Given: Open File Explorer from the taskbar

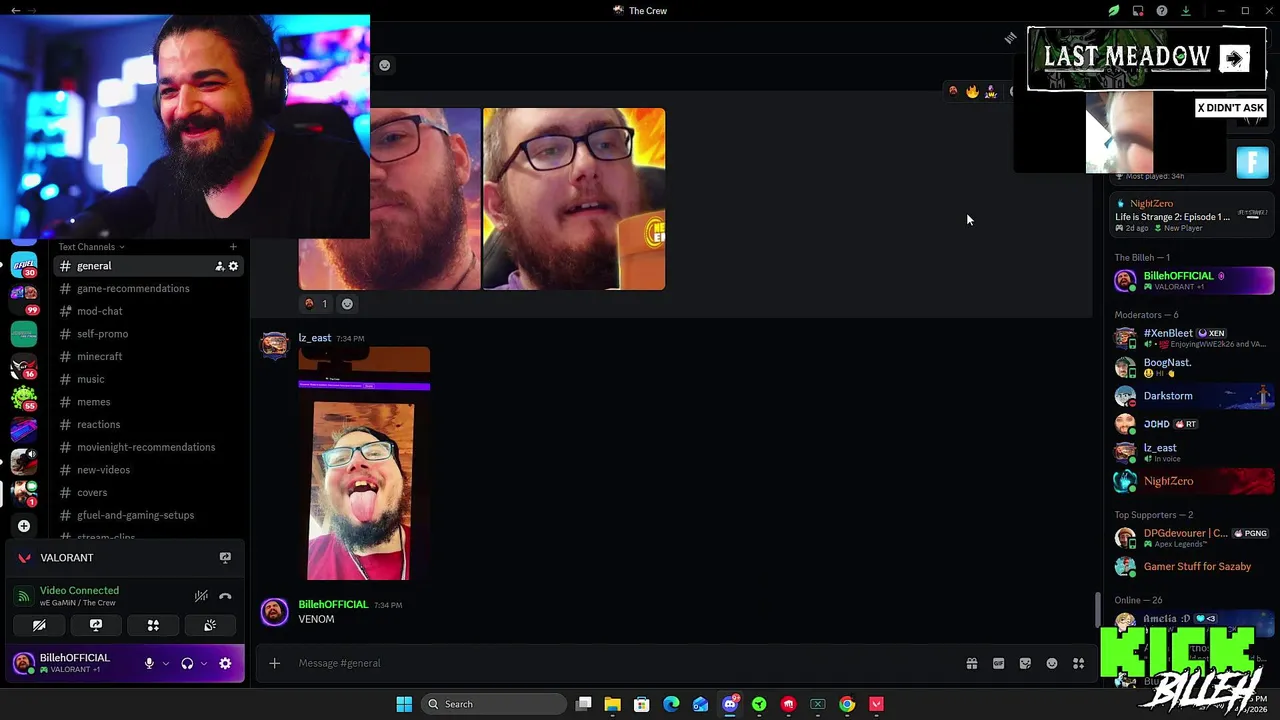Looking at the screenshot, I should tap(612, 704).
